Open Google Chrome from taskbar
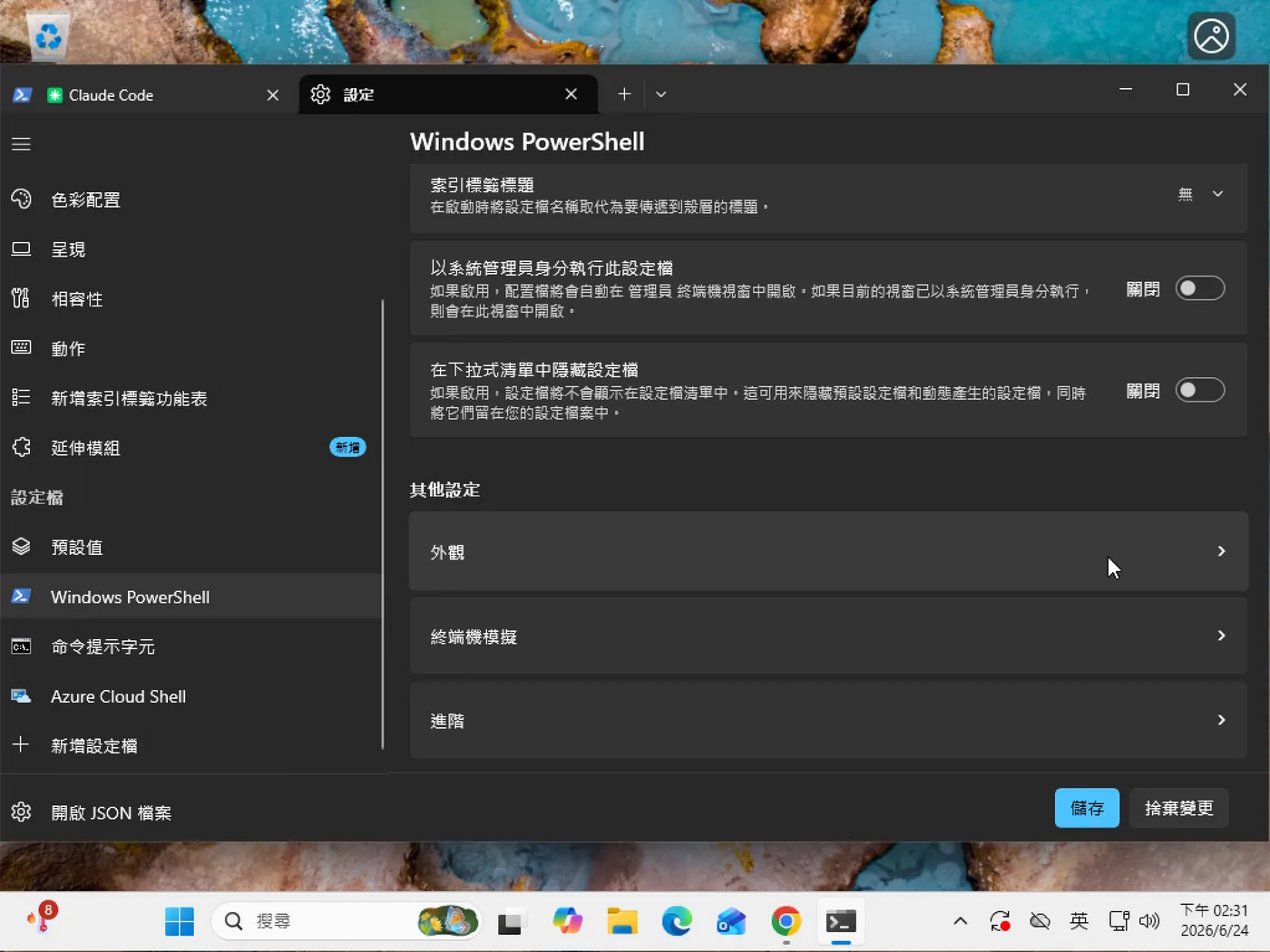Viewport: 1270px width, 952px height. coord(786,921)
